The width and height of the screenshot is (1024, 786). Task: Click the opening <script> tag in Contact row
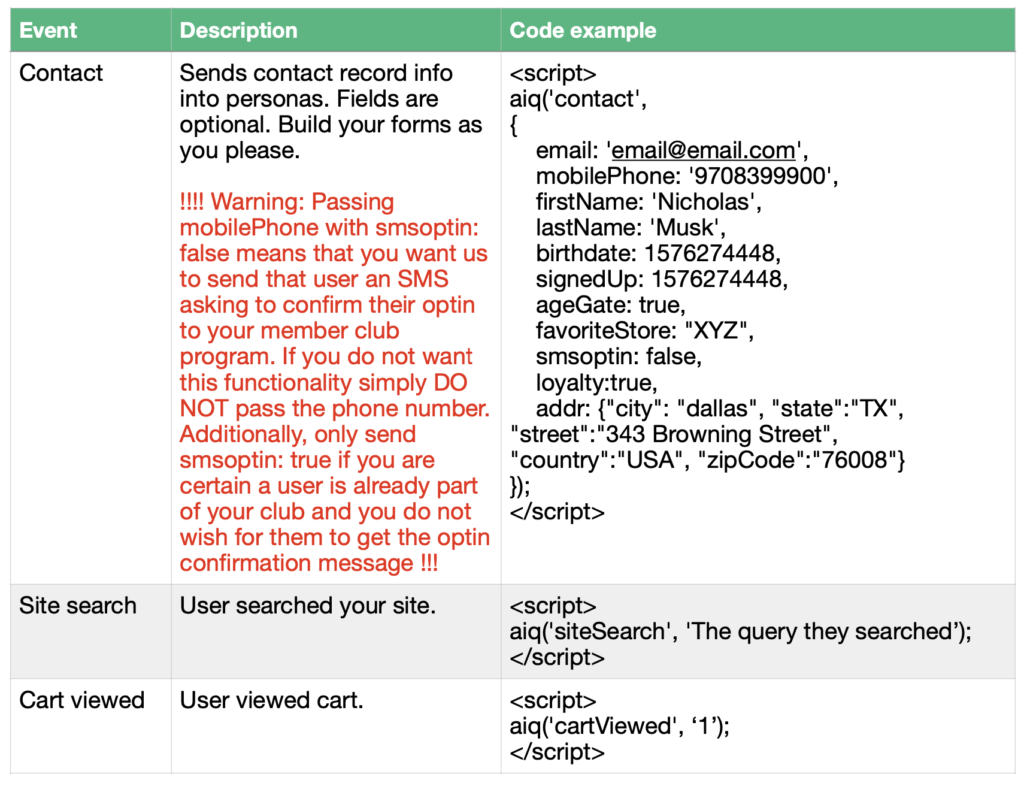(x=552, y=73)
